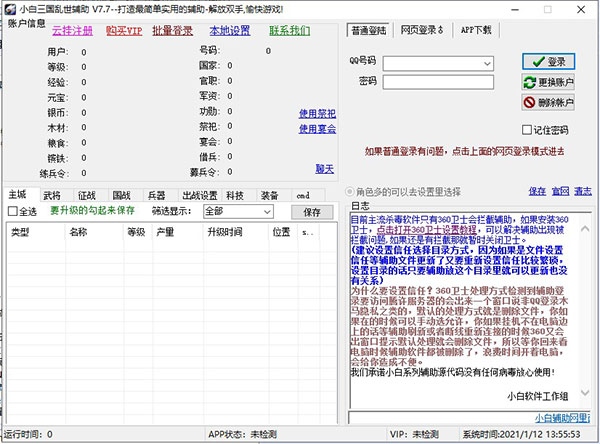Click the 名称 column header
Screen dimensions: 600x444
pos(95,232)
